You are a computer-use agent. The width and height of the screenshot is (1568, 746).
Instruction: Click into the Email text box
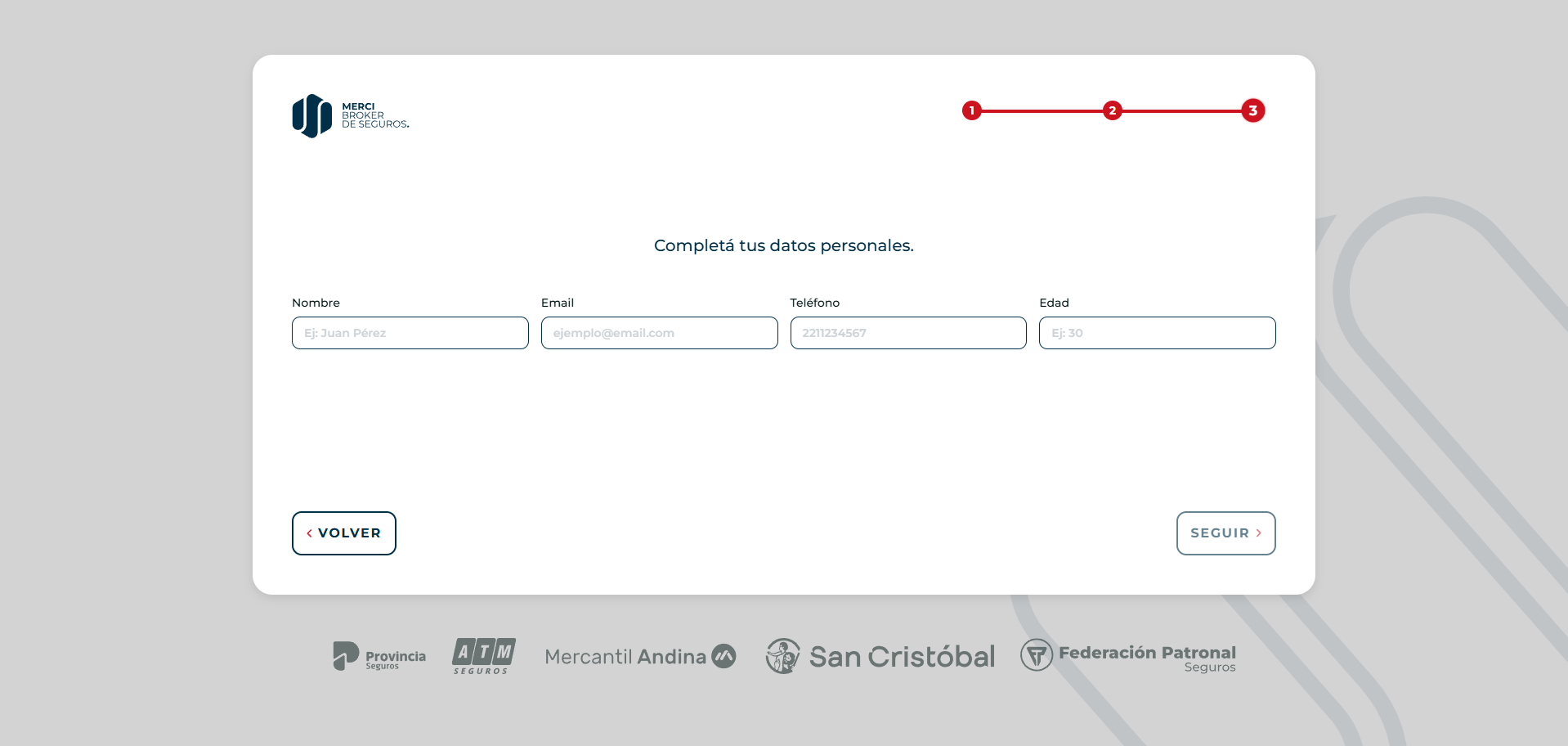[659, 333]
